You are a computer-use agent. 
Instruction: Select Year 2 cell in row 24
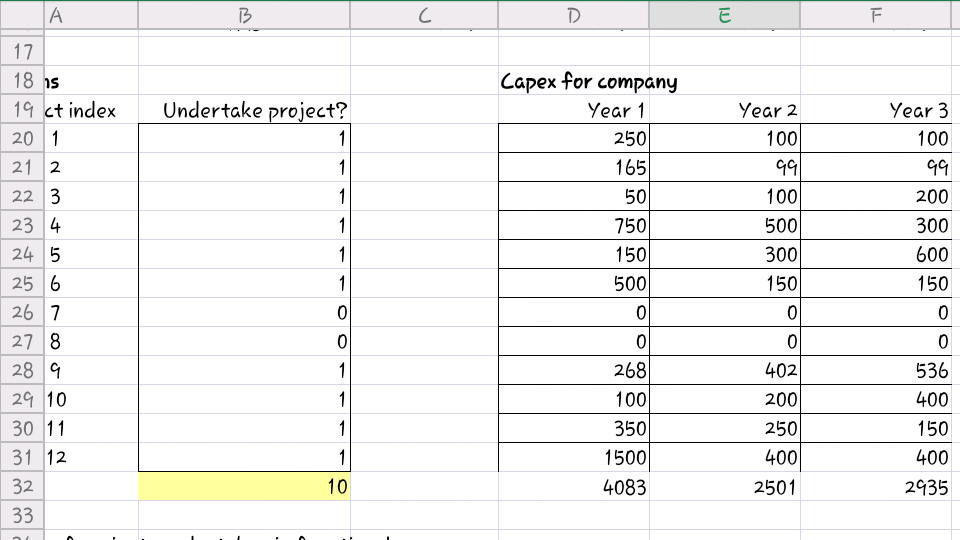[x=724, y=254]
